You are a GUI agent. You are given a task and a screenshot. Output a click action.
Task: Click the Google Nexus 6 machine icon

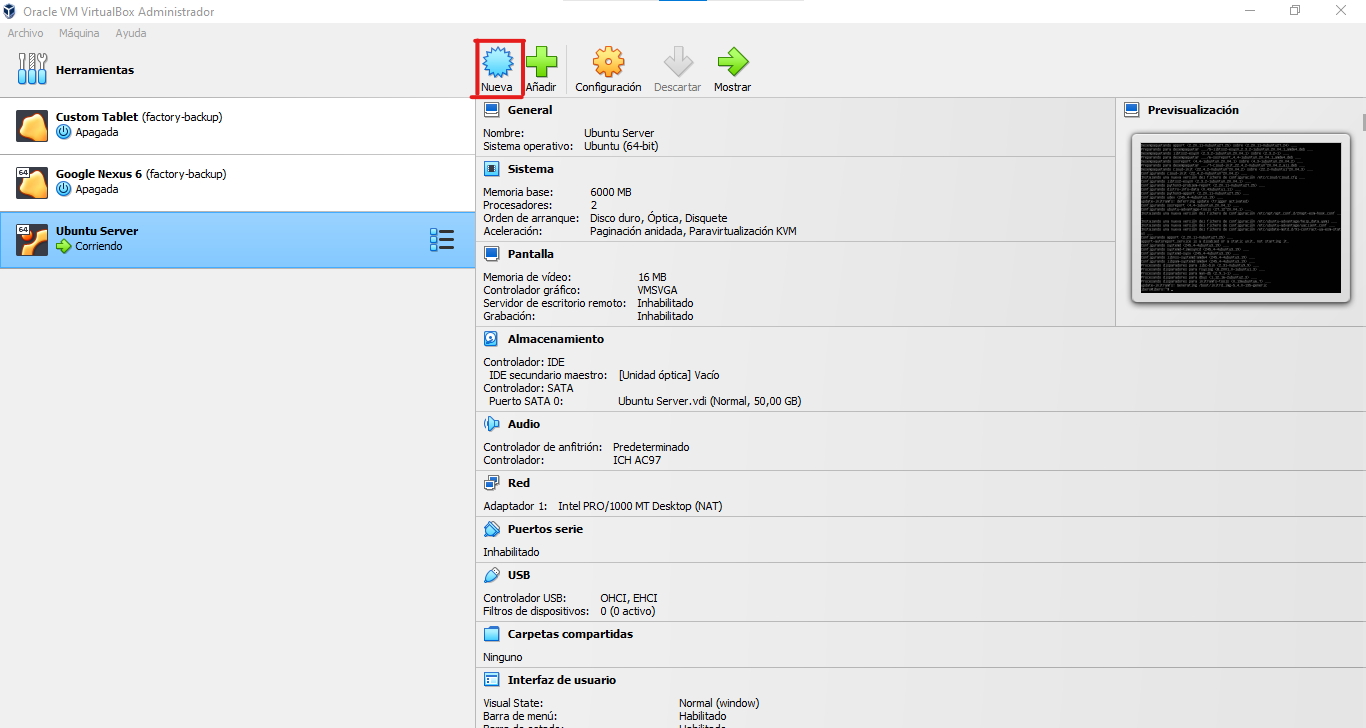(32, 183)
